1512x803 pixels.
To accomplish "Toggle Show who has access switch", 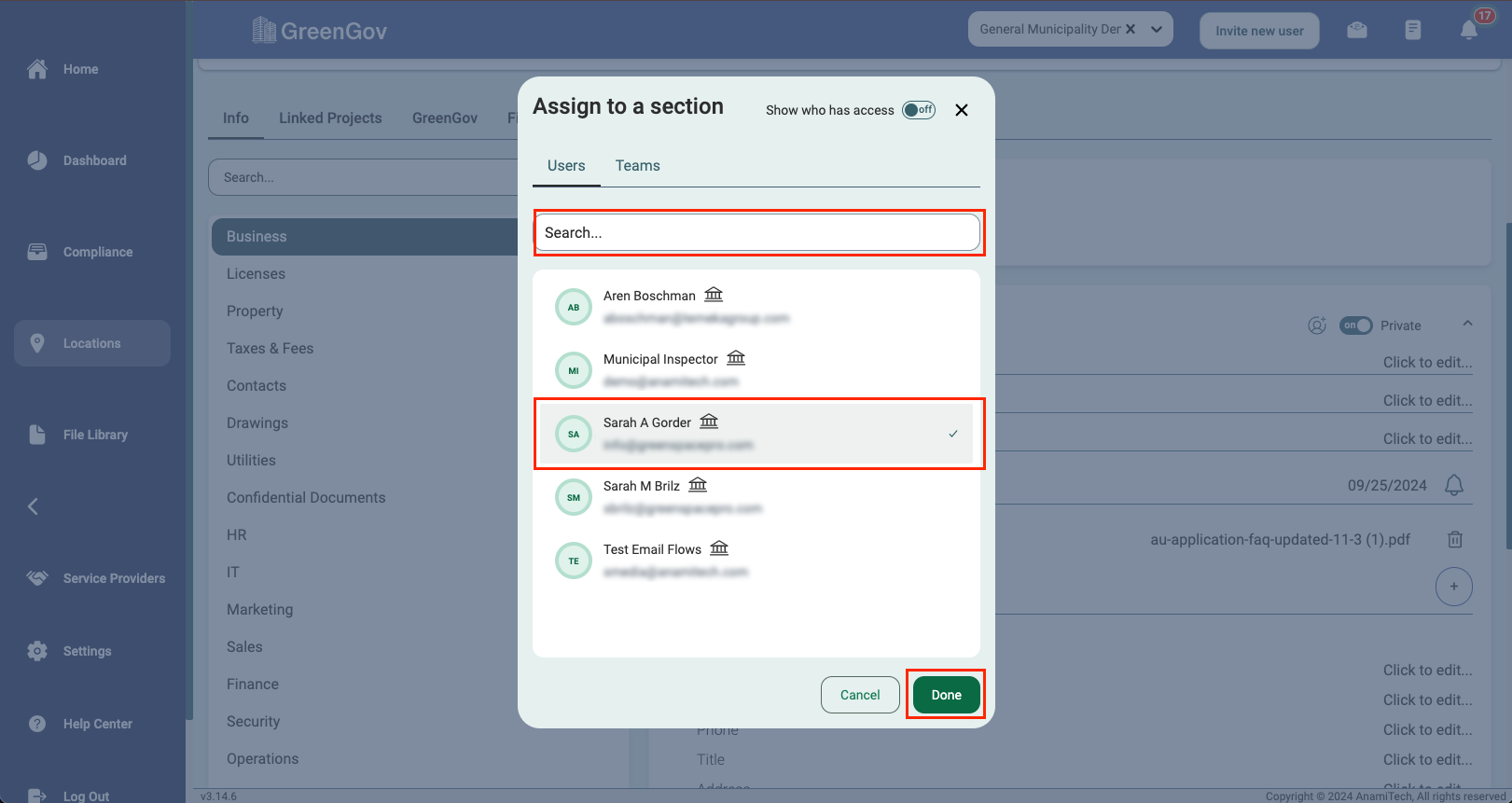I will click(x=919, y=110).
